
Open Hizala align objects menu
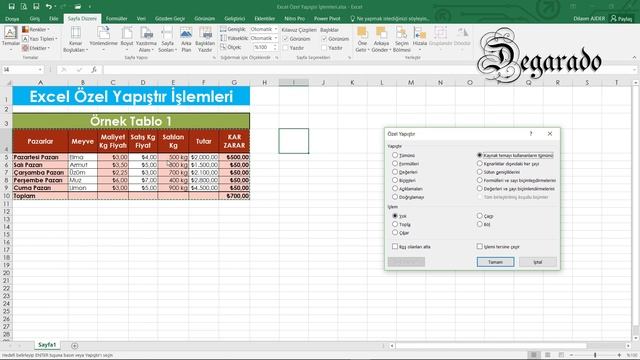tap(420, 39)
